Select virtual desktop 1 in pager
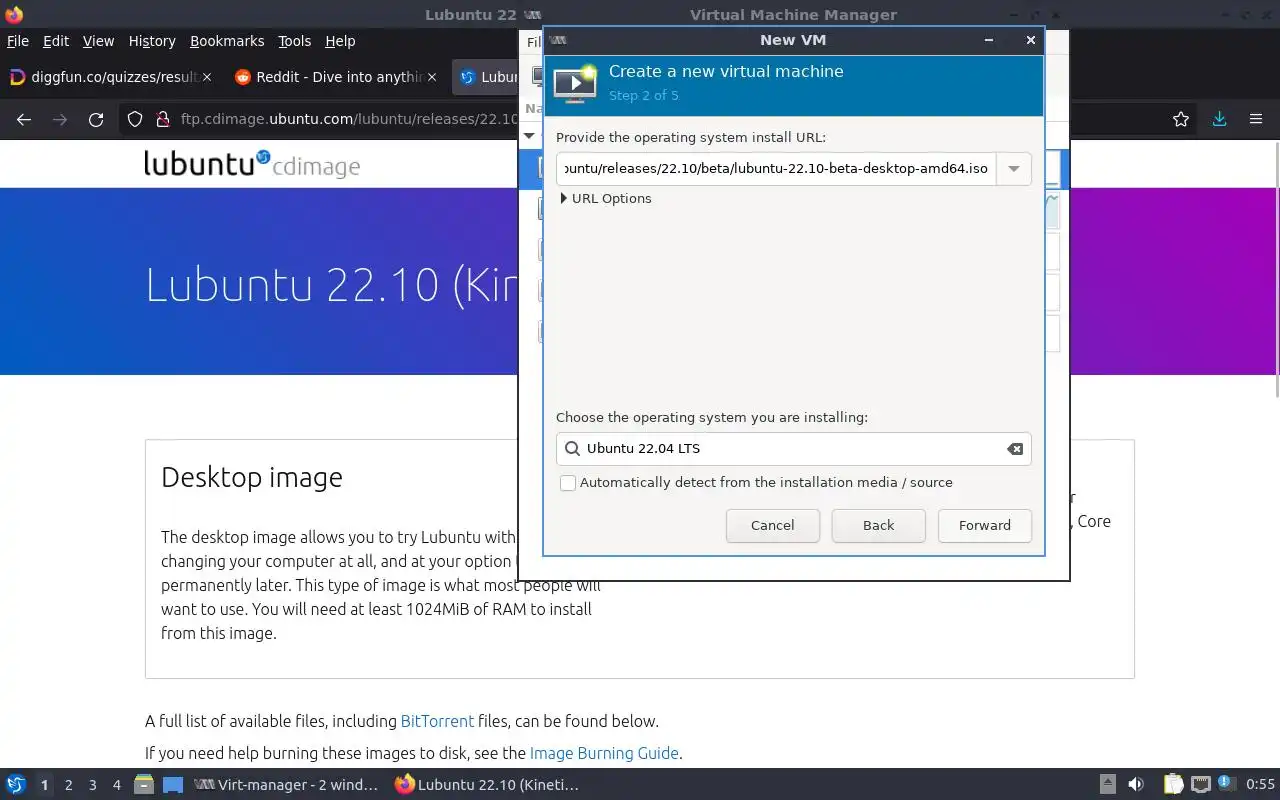Viewport: 1280px width, 800px height. click(x=44, y=785)
